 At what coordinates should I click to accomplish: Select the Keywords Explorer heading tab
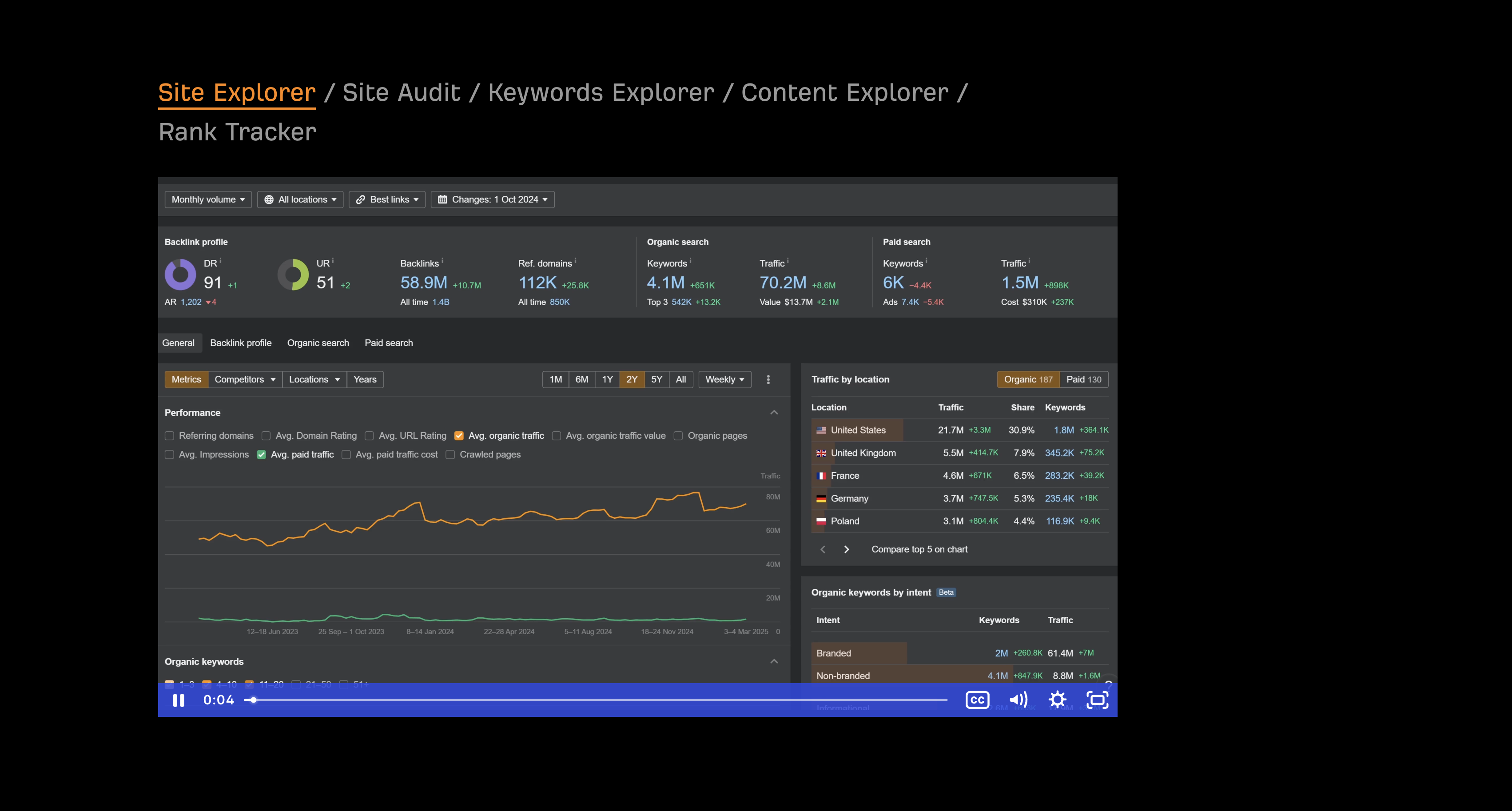point(601,93)
